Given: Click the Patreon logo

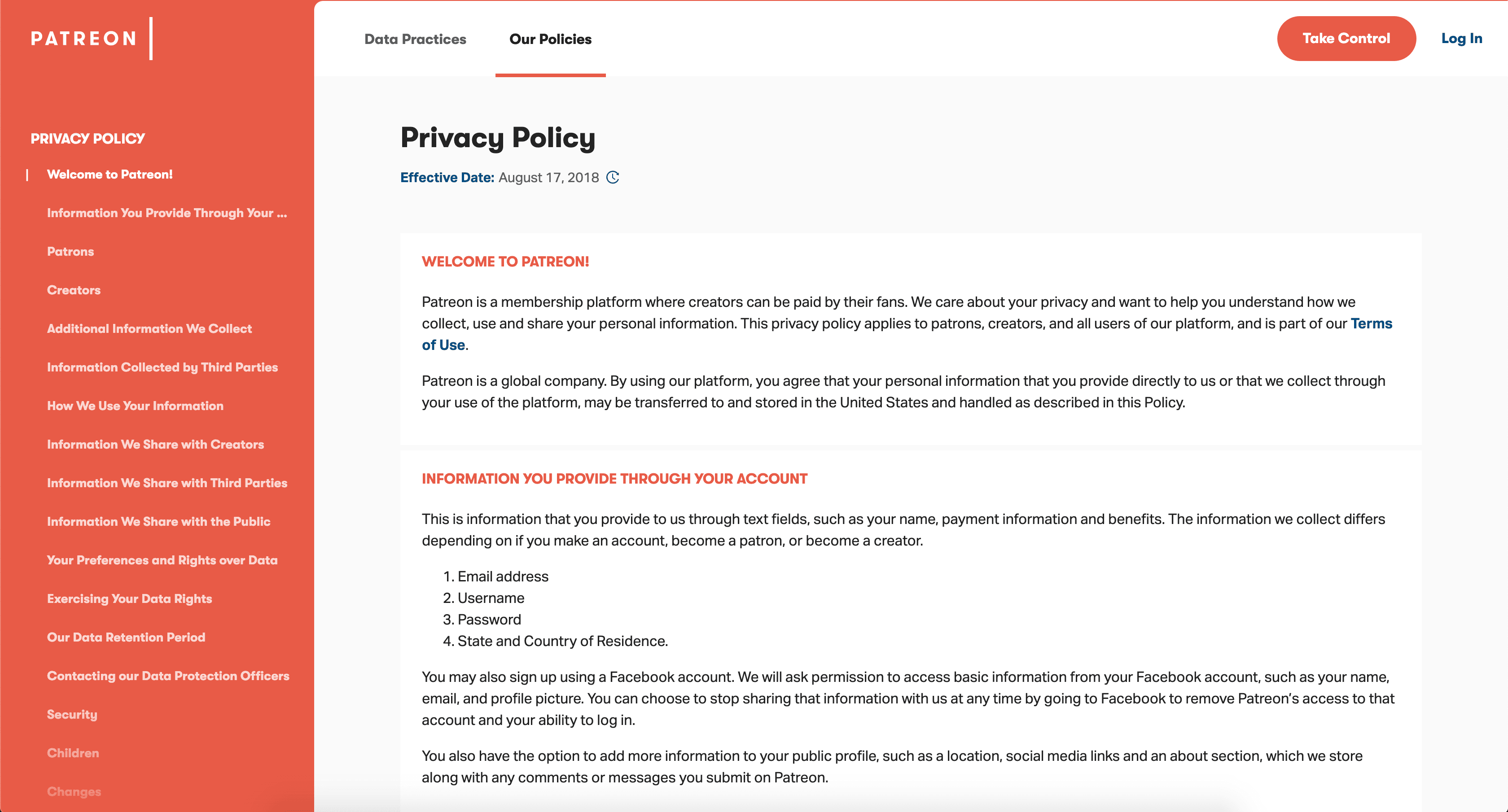Looking at the screenshot, I should (x=84, y=39).
